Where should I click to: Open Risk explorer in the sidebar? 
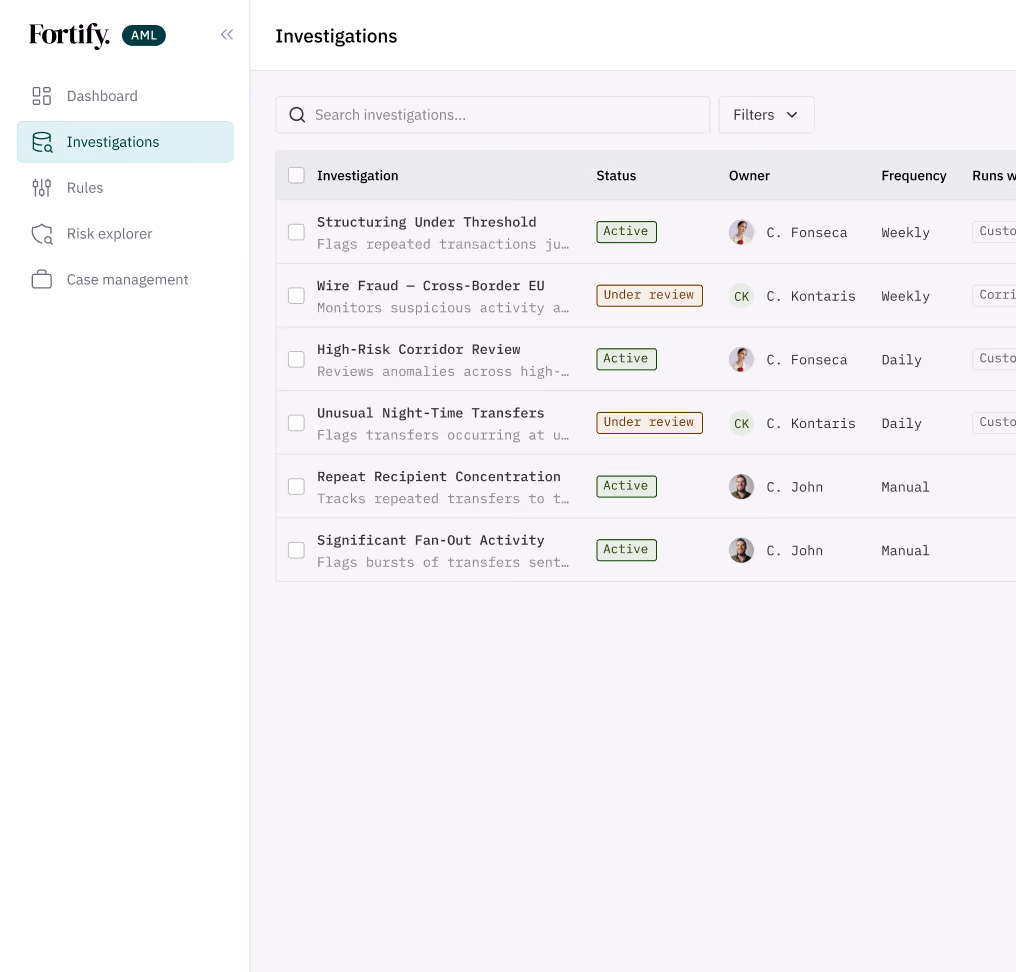[125, 234]
